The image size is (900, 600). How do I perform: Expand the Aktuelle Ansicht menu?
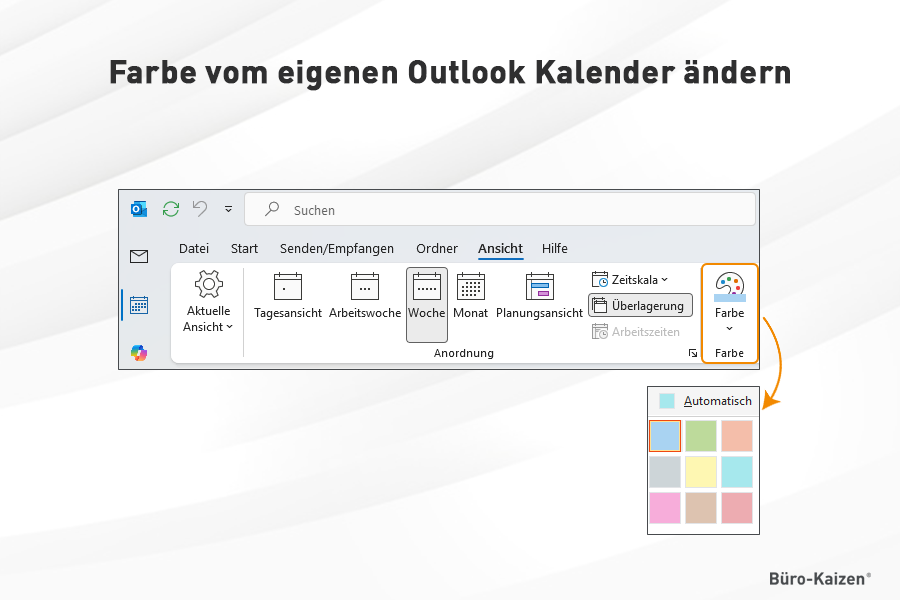pyautogui.click(x=208, y=303)
